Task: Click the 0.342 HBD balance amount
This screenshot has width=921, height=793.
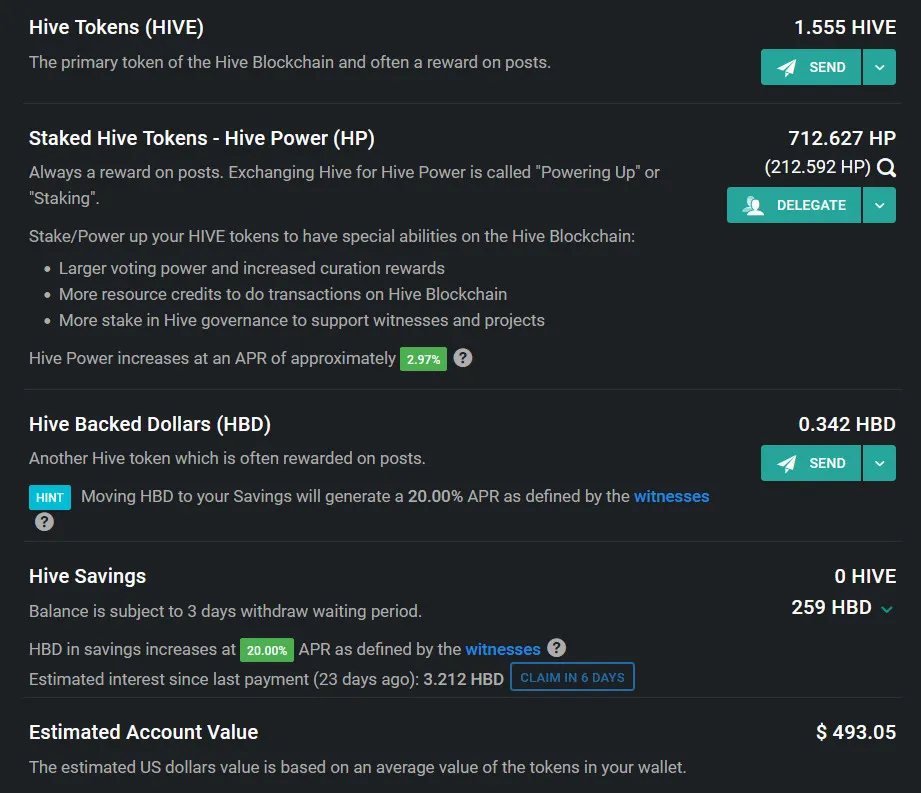Action: 847,424
